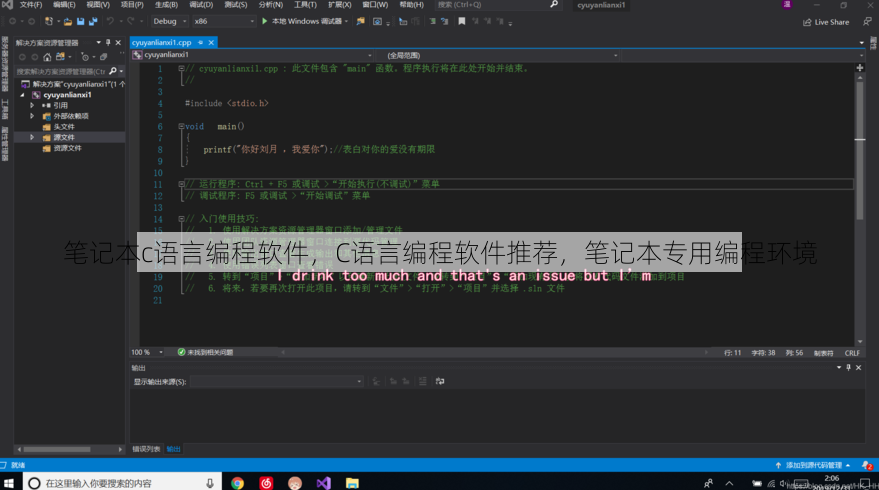Open the 工具(T) menu
The width and height of the screenshot is (879, 490).
(x=305, y=4)
